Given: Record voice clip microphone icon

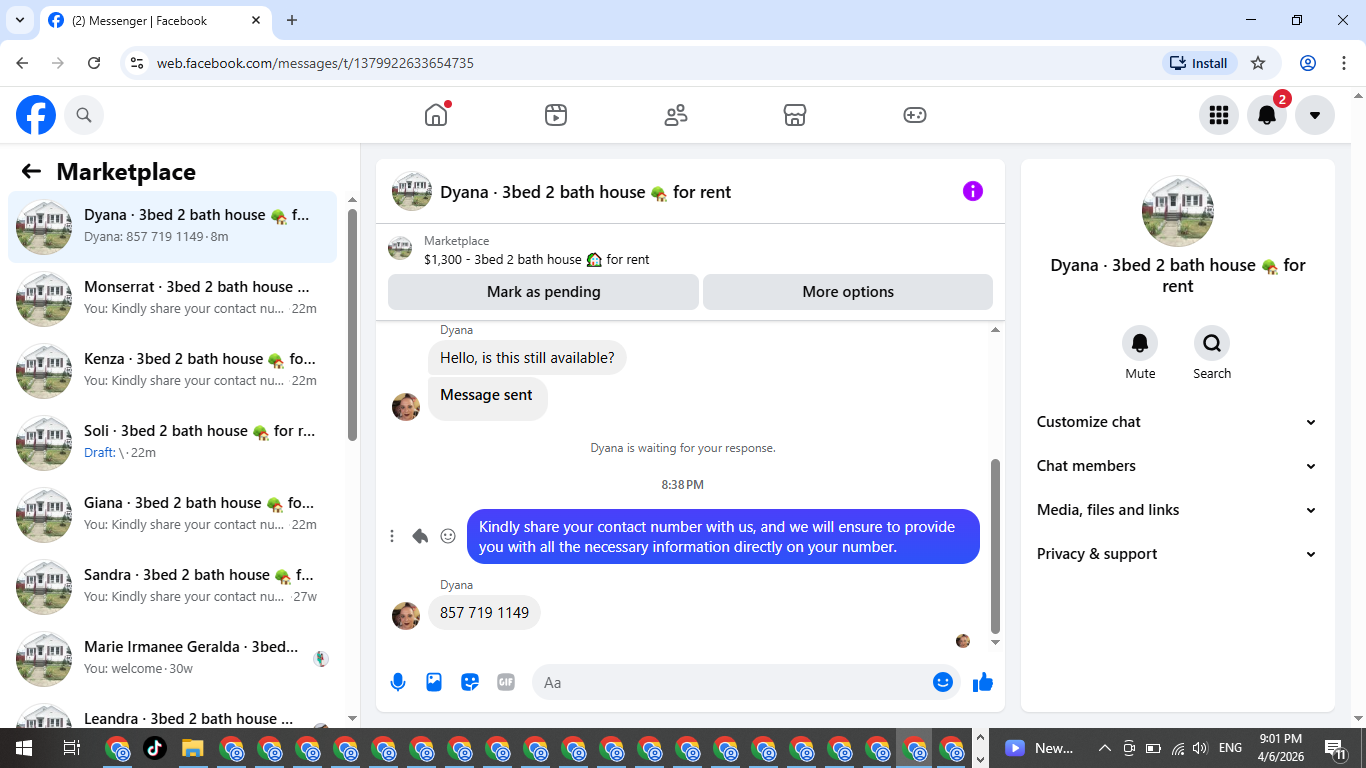Looking at the screenshot, I should click(398, 682).
